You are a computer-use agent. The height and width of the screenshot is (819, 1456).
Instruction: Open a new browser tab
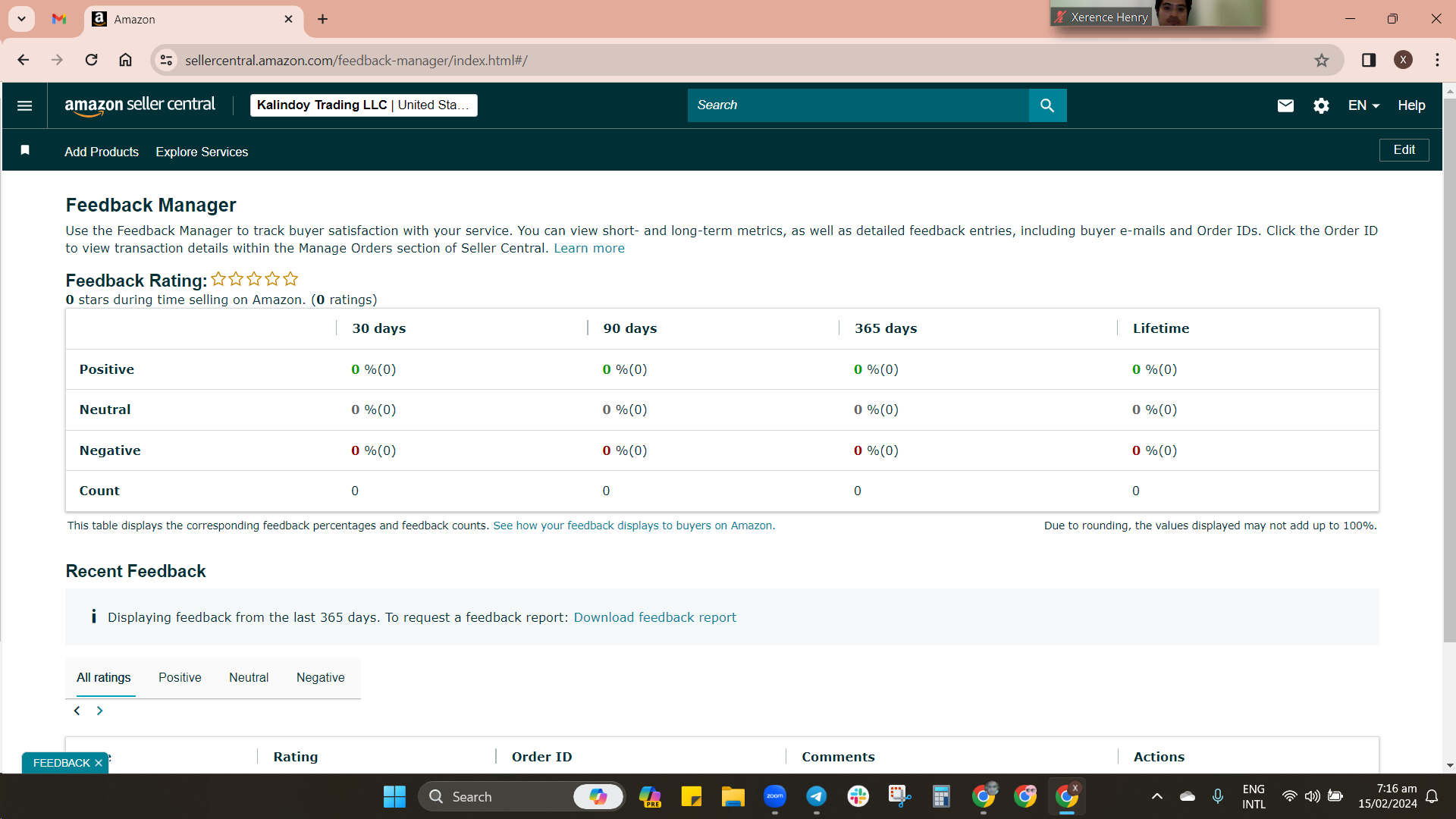(x=323, y=19)
